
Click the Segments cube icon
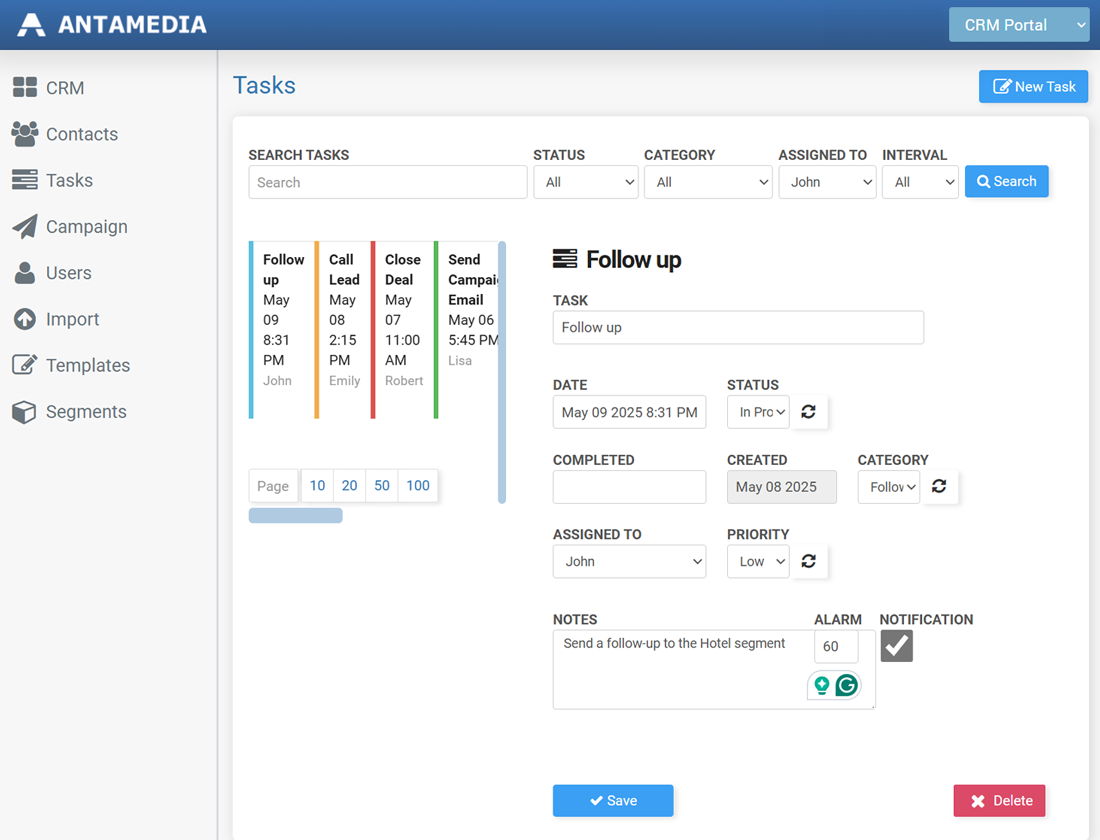(x=25, y=411)
